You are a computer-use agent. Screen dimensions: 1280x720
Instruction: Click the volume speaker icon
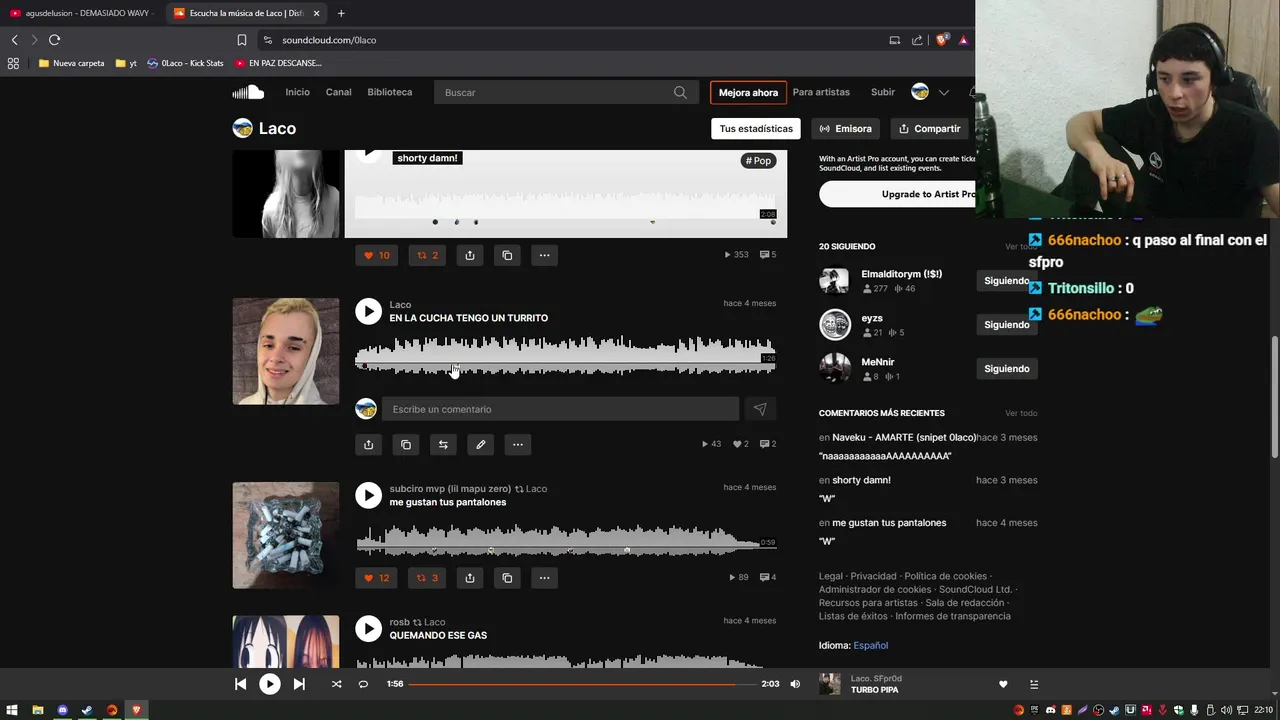tap(795, 684)
